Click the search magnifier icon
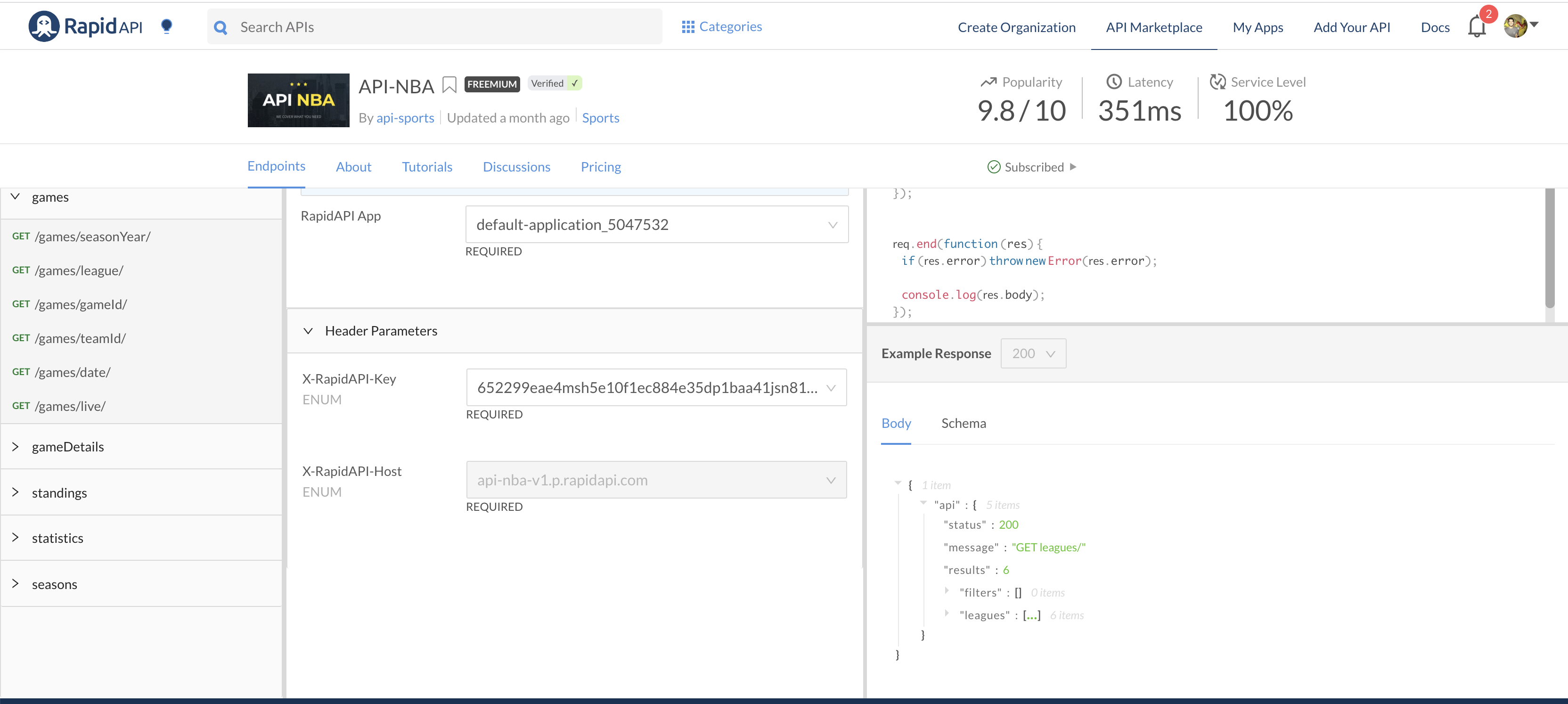 [221, 27]
